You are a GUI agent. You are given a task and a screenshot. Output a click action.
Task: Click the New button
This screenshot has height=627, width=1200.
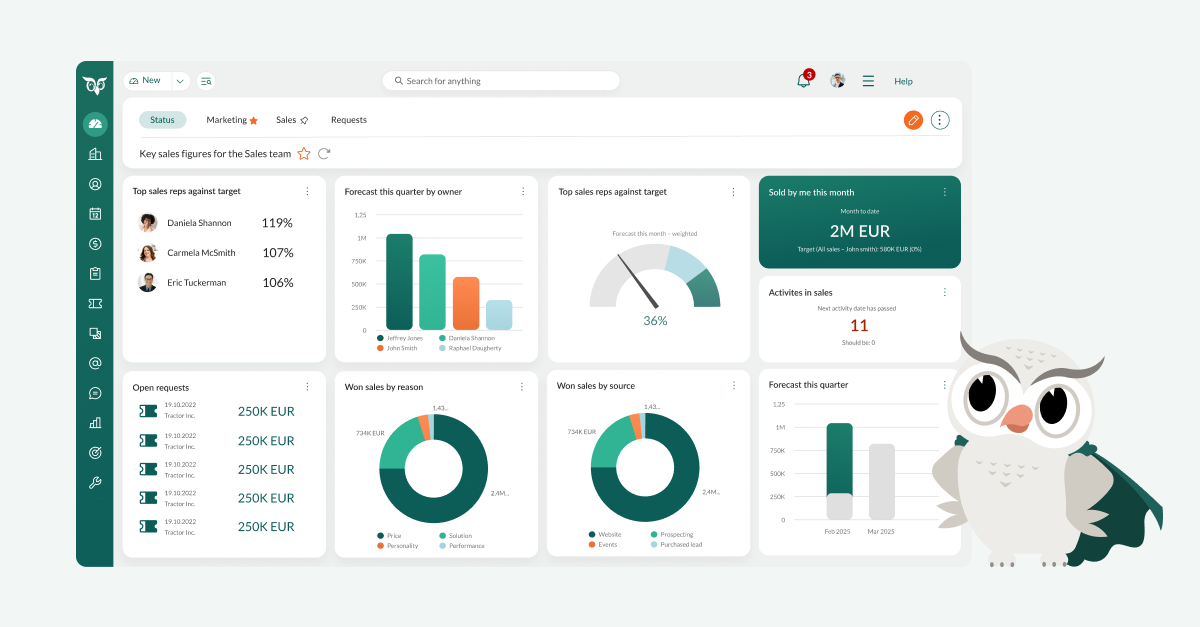[147, 81]
